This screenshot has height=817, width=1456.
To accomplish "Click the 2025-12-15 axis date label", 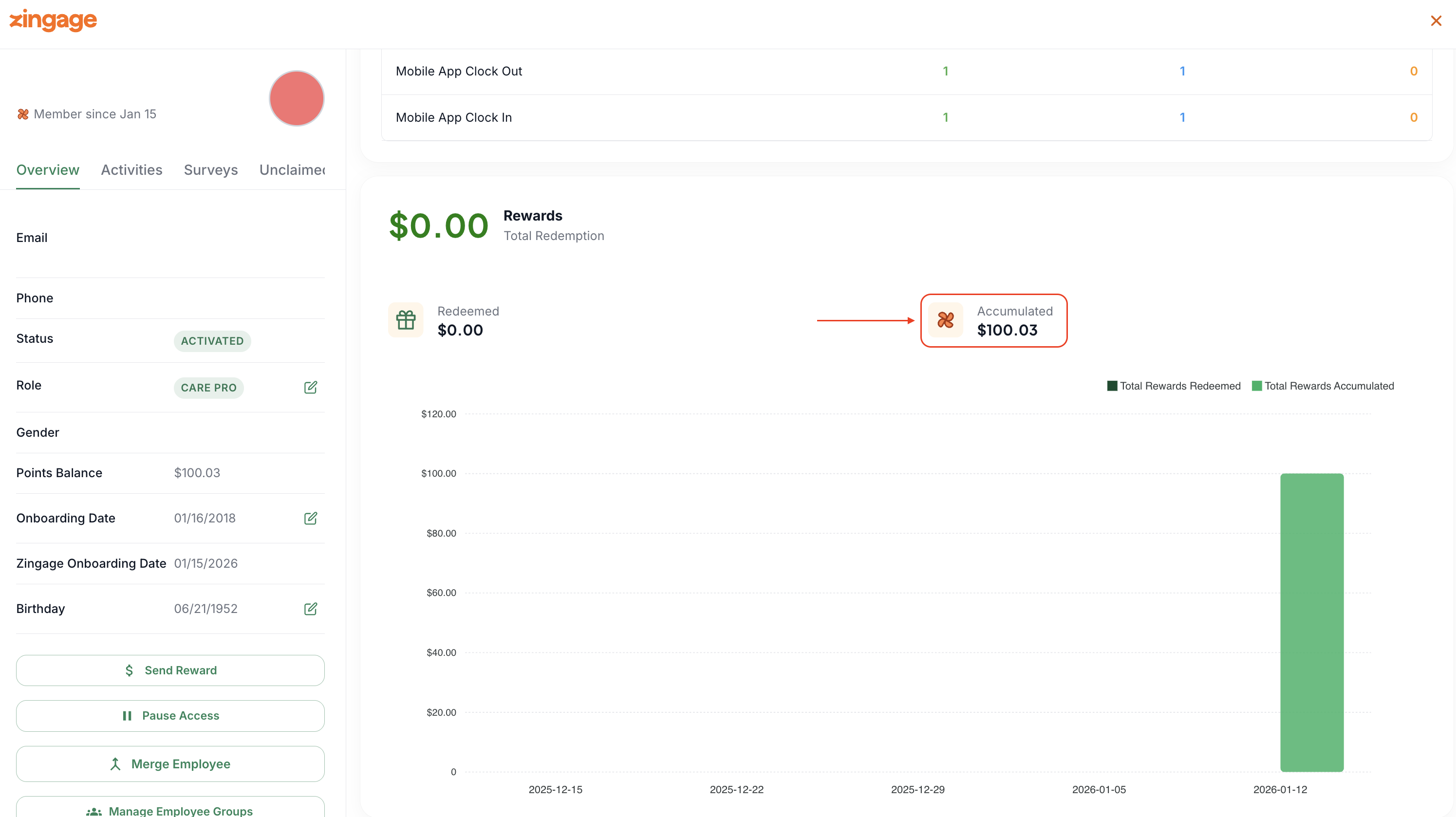I will pos(555,789).
